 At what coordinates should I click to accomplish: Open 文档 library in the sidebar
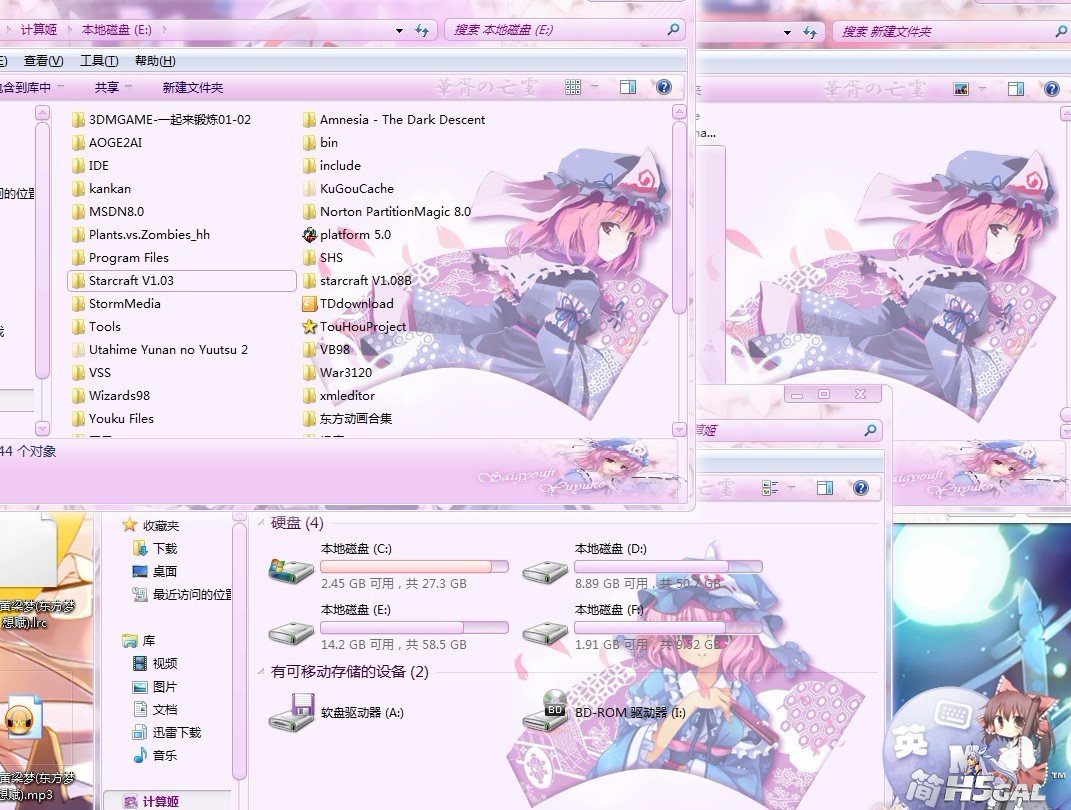[156, 710]
